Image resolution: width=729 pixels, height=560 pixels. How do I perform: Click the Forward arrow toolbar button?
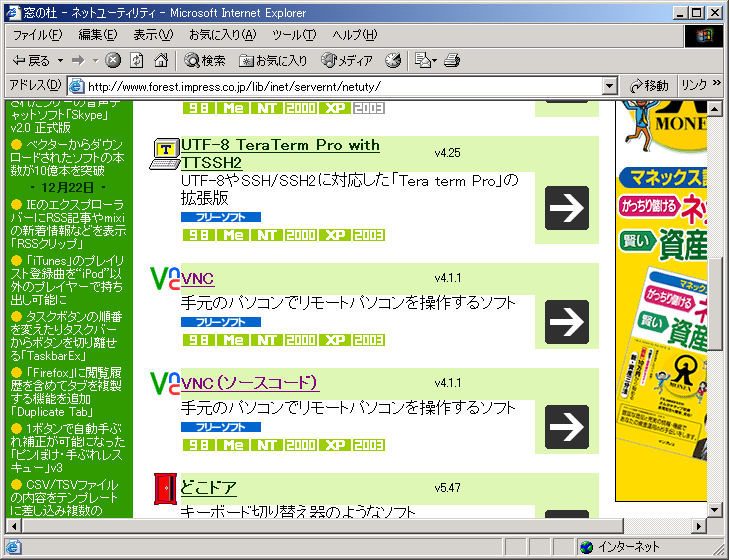(78, 60)
